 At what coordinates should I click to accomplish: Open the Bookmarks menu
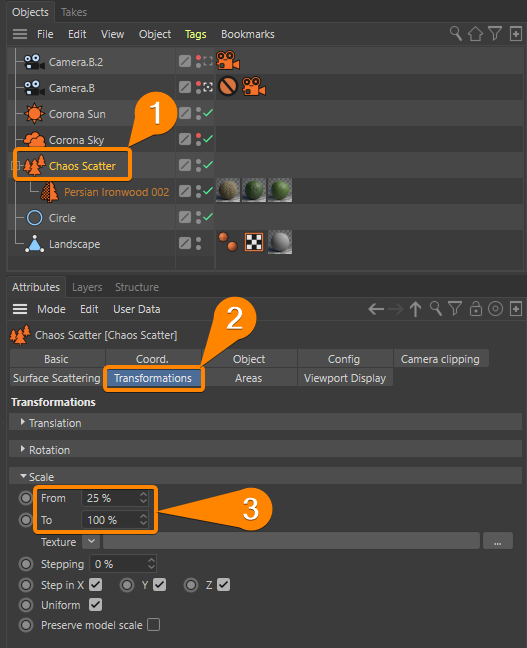coord(248,34)
